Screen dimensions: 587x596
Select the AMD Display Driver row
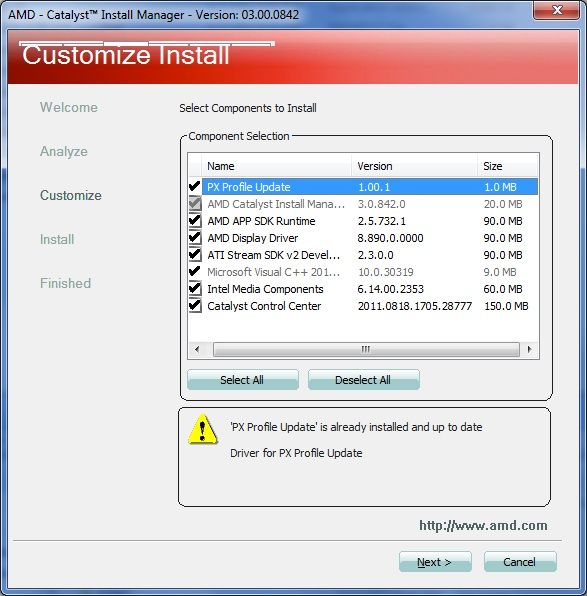click(363, 238)
